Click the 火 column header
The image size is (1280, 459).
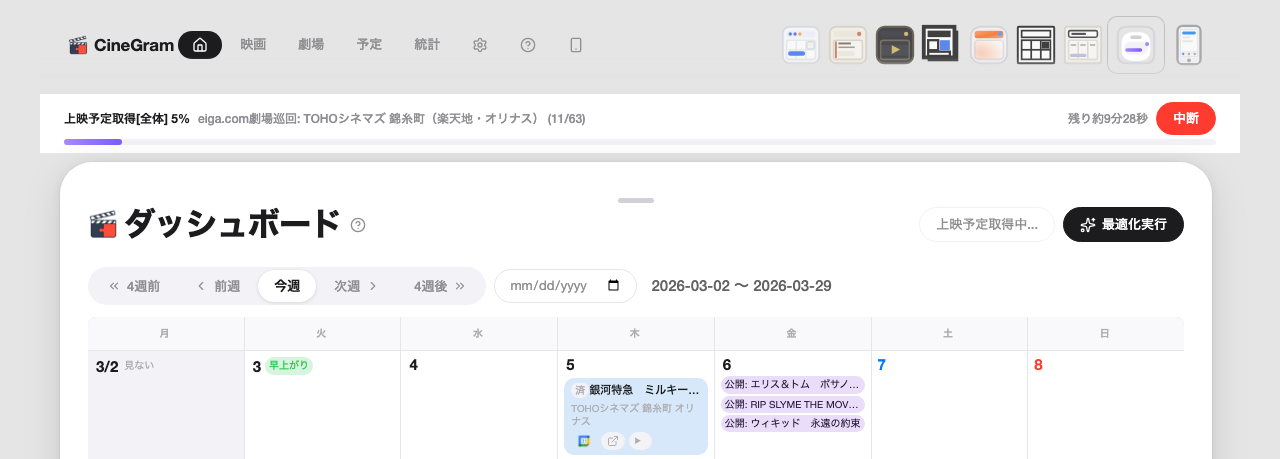(x=322, y=334)
